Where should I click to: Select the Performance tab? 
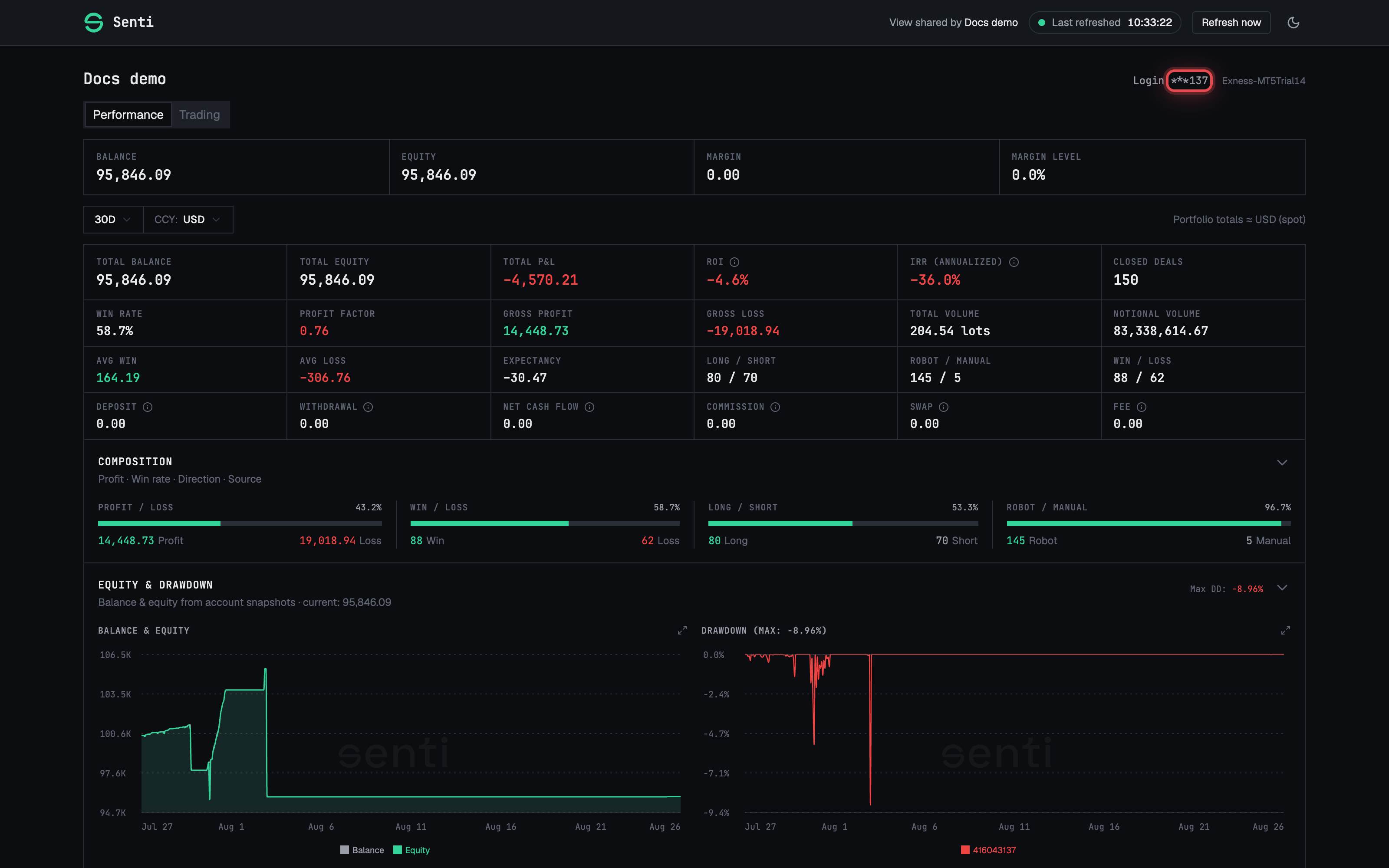pos(128,115)
